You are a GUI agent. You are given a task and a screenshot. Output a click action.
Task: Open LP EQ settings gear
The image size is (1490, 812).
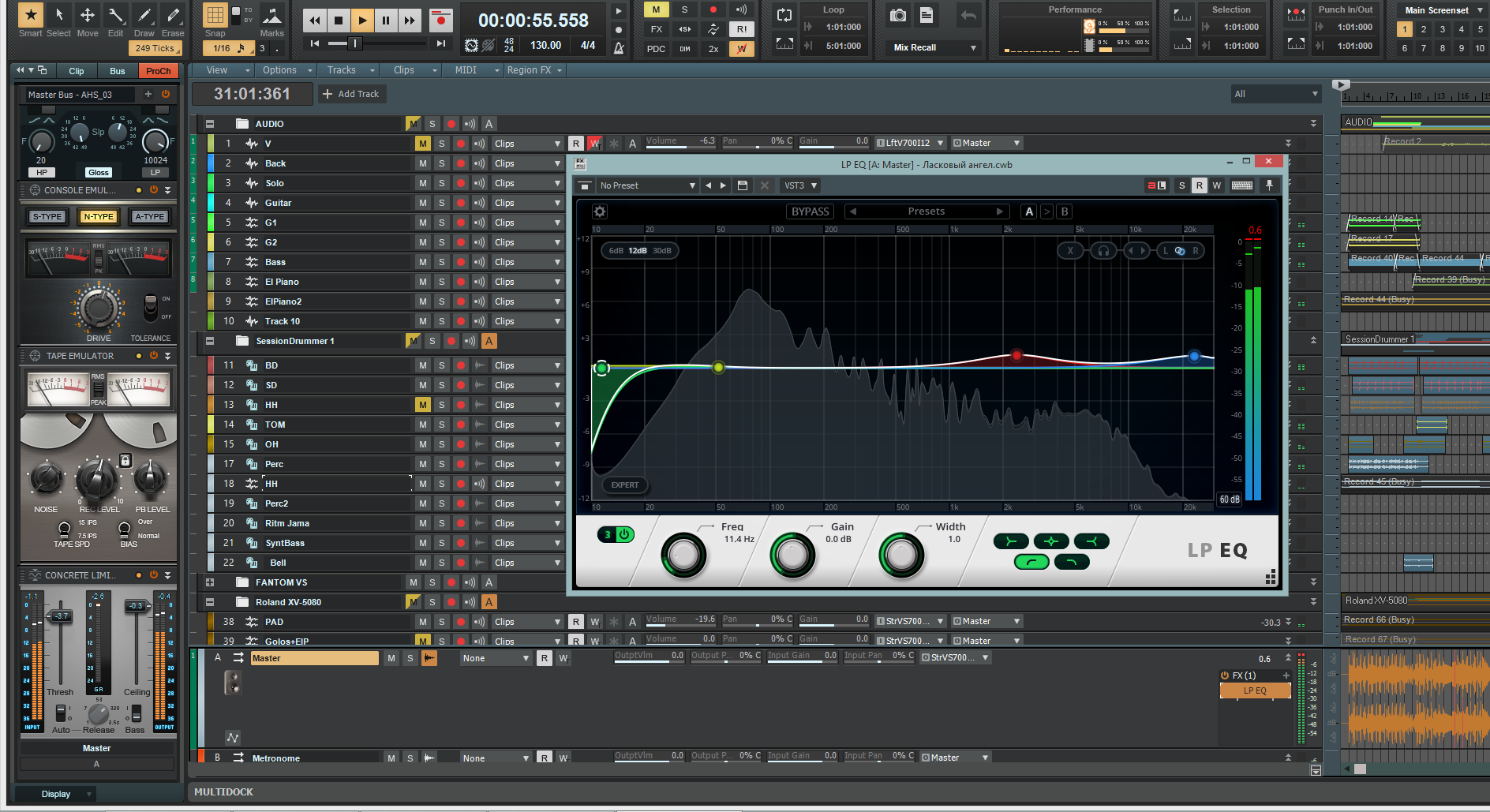pyautogui.click(x=600, y=211)
